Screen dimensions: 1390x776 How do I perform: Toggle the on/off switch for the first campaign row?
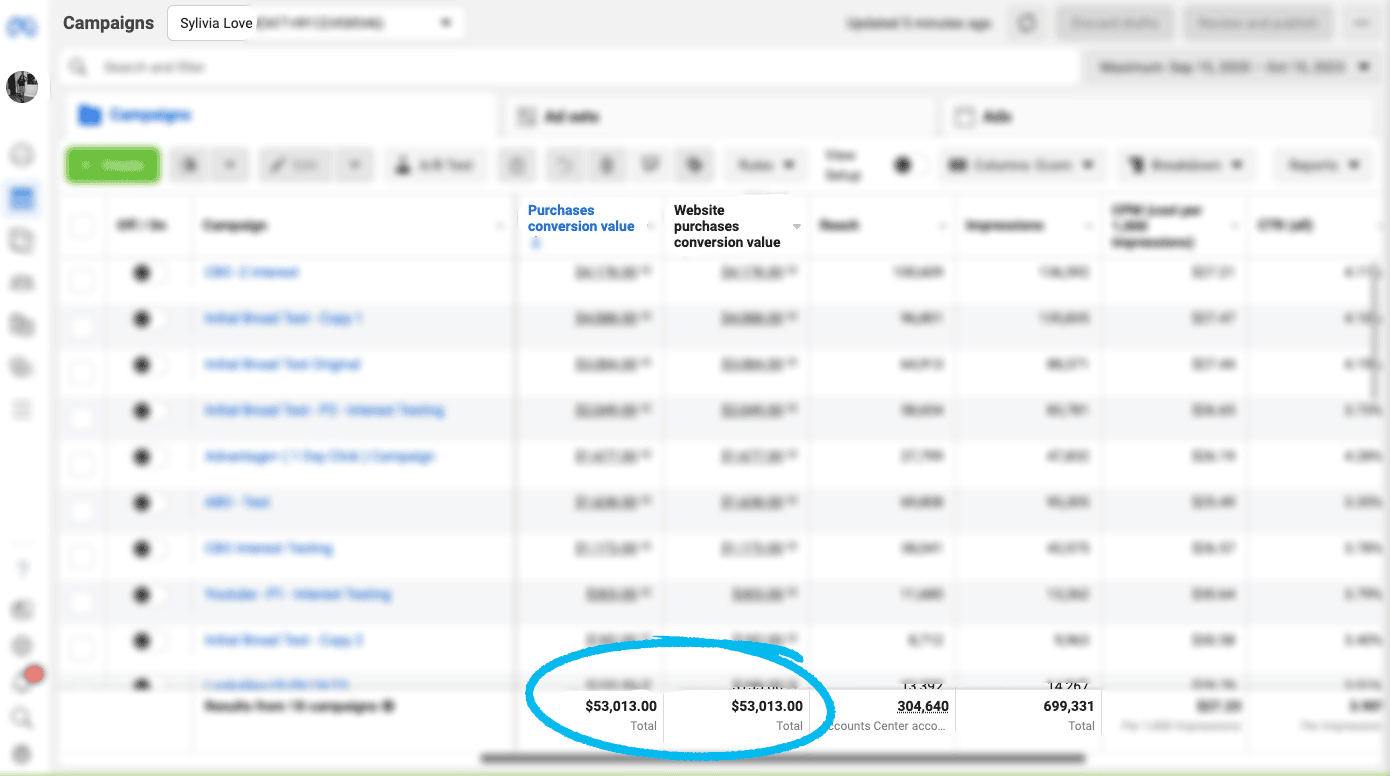point(148,273)
